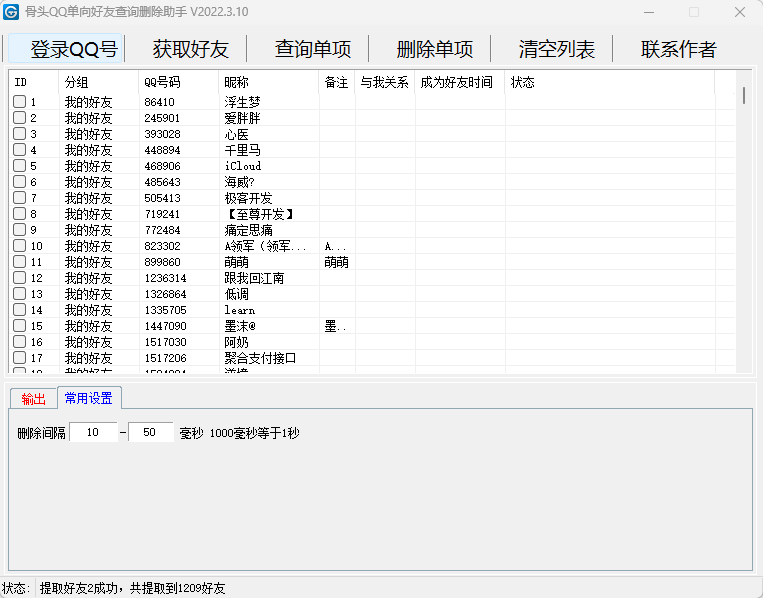Click the 删除间隔 label
Viewport: 763px width, 598px height.
(41, 433)
